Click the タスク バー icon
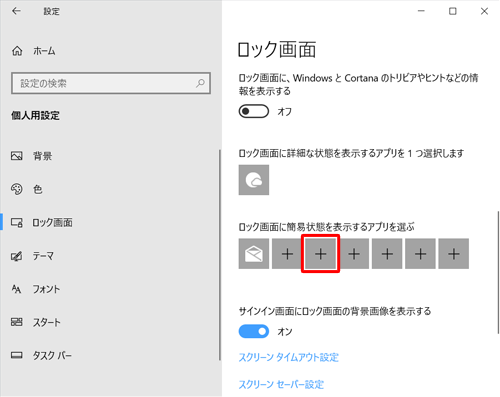 click(17, 355)
